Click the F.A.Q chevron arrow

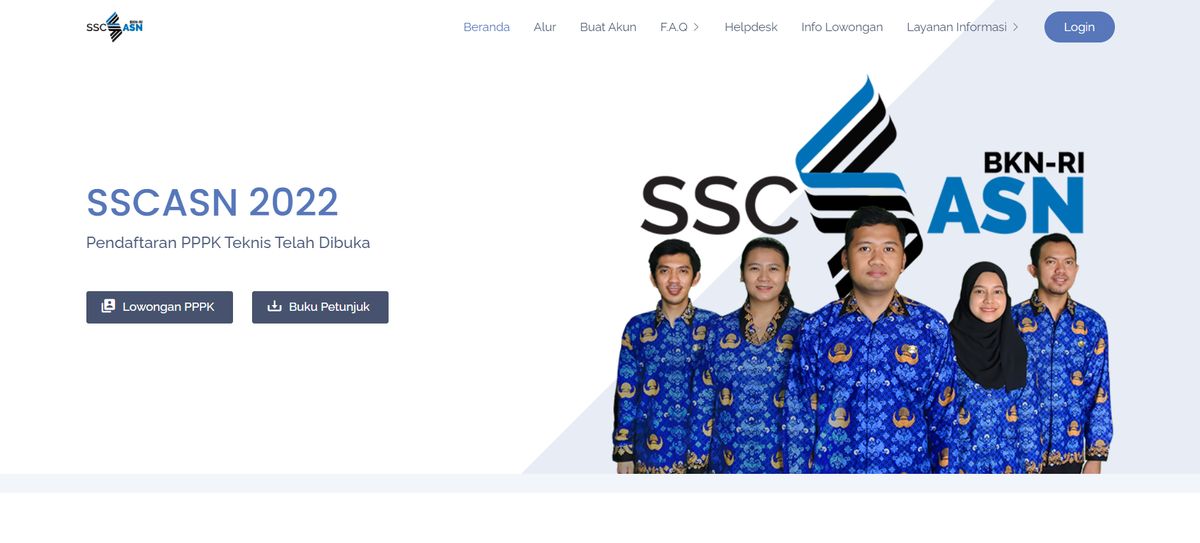coord(696,27)
